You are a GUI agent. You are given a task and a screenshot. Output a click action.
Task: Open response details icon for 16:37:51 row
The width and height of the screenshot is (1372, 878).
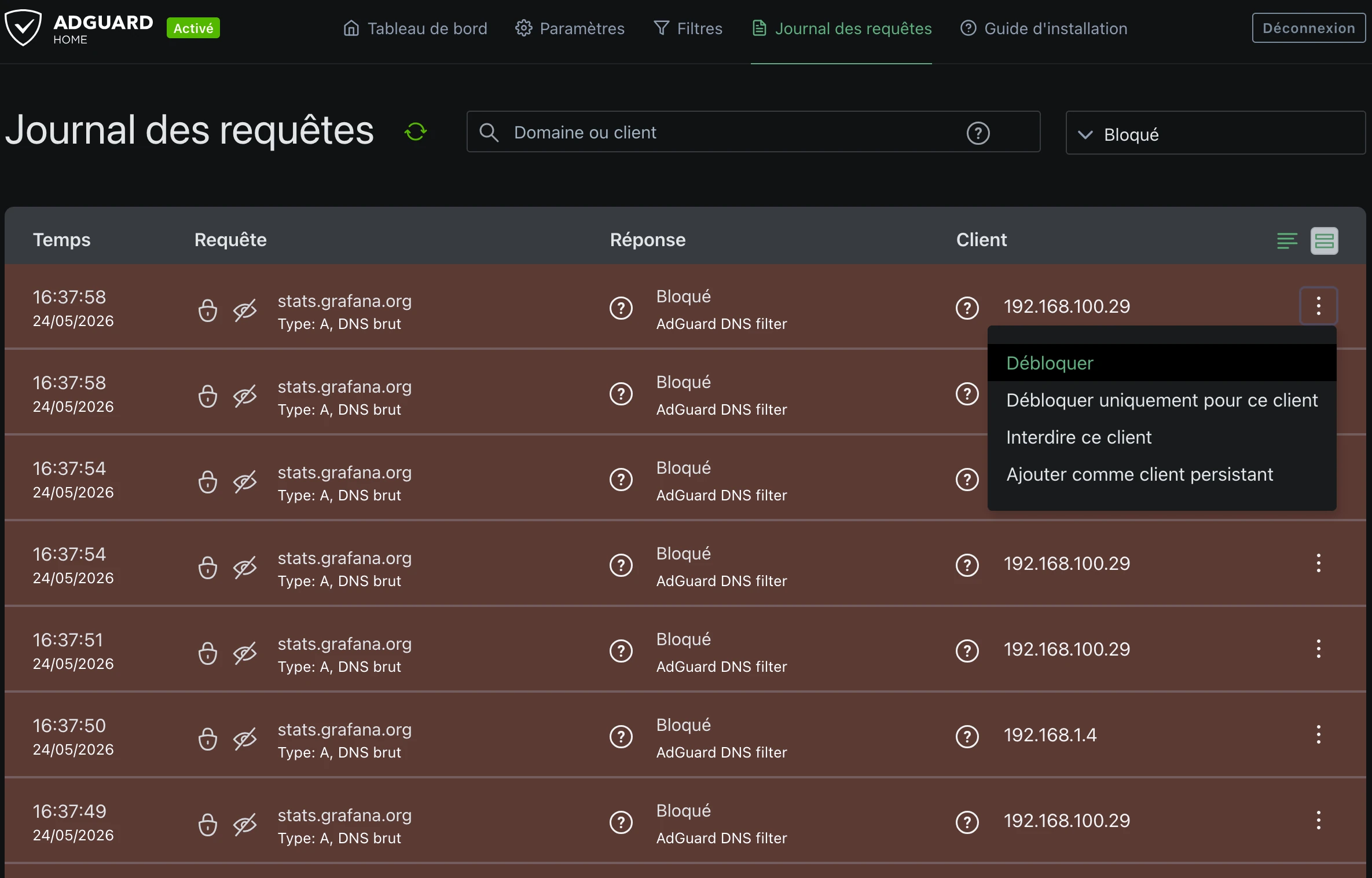(x=621, y=651)
